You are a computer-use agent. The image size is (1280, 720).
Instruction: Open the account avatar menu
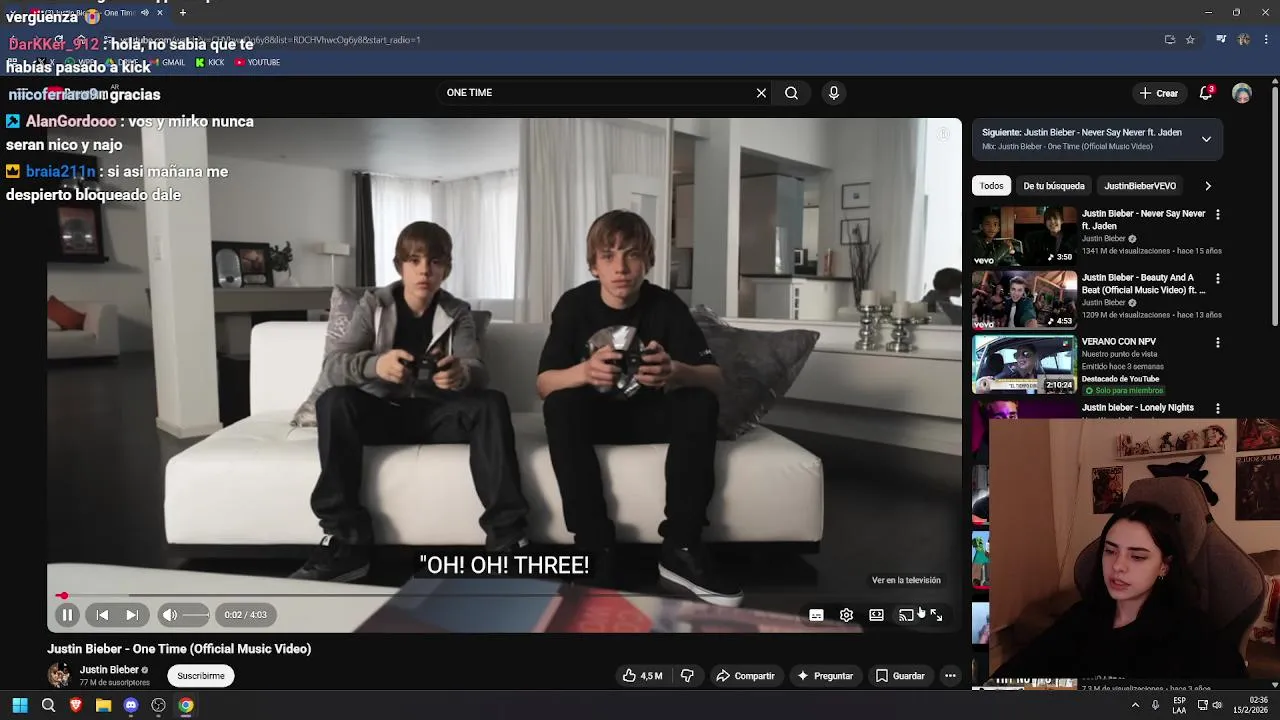1242,93
